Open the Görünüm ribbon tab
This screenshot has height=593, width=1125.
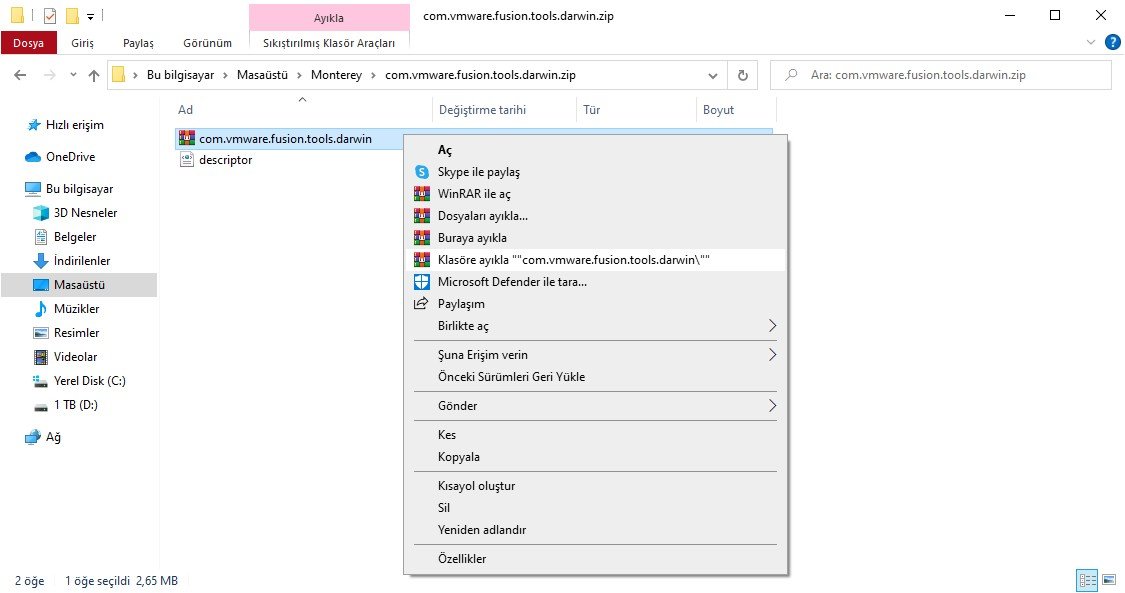(x=207, y=43)
